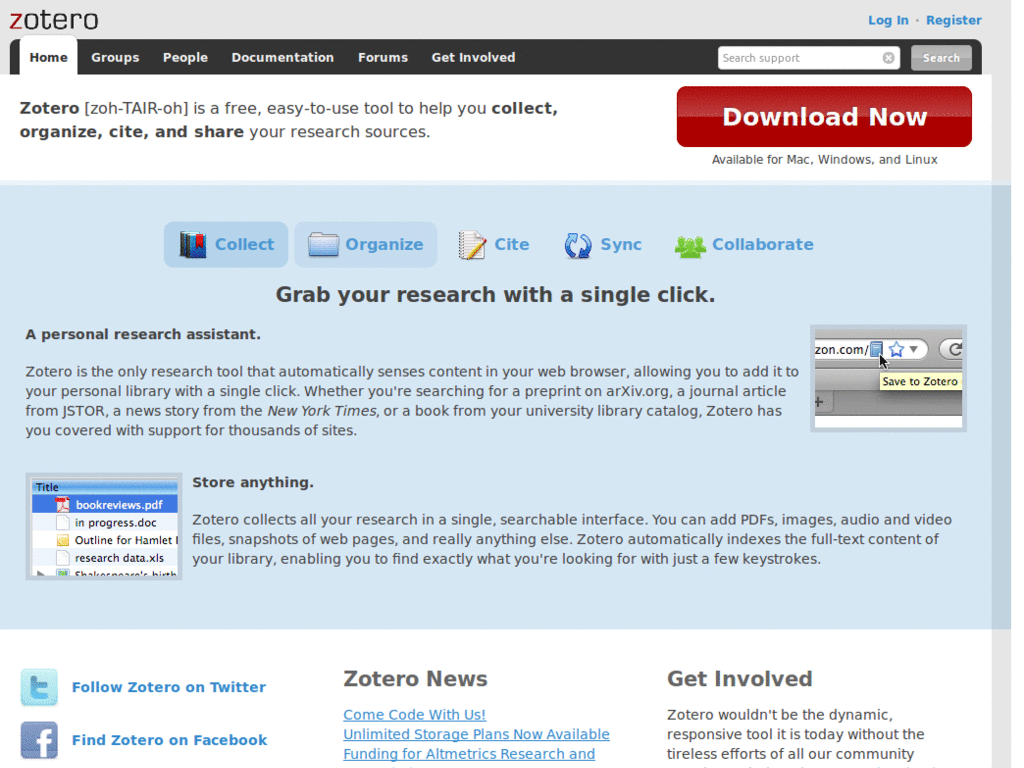Click the Facebook logo icon

pos(39,739)
